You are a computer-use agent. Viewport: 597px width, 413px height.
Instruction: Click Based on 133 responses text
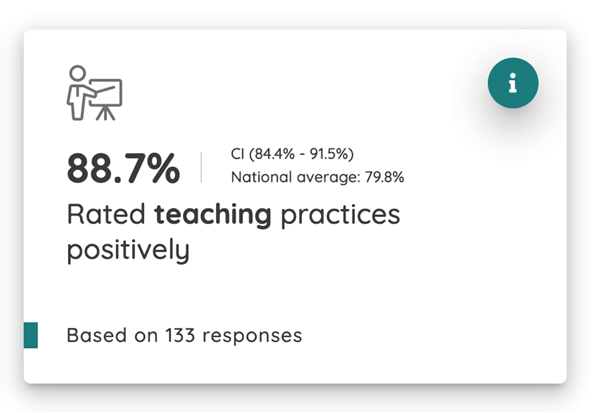pyautogui.click(x=184, y=336)
